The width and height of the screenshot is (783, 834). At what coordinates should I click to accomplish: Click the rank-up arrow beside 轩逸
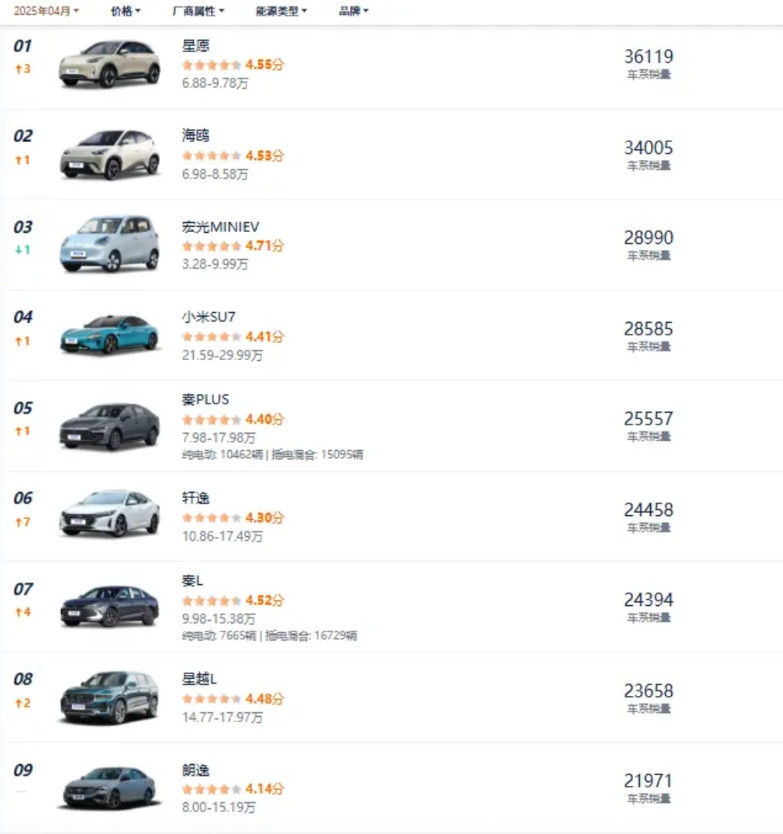tap(22, 522)
